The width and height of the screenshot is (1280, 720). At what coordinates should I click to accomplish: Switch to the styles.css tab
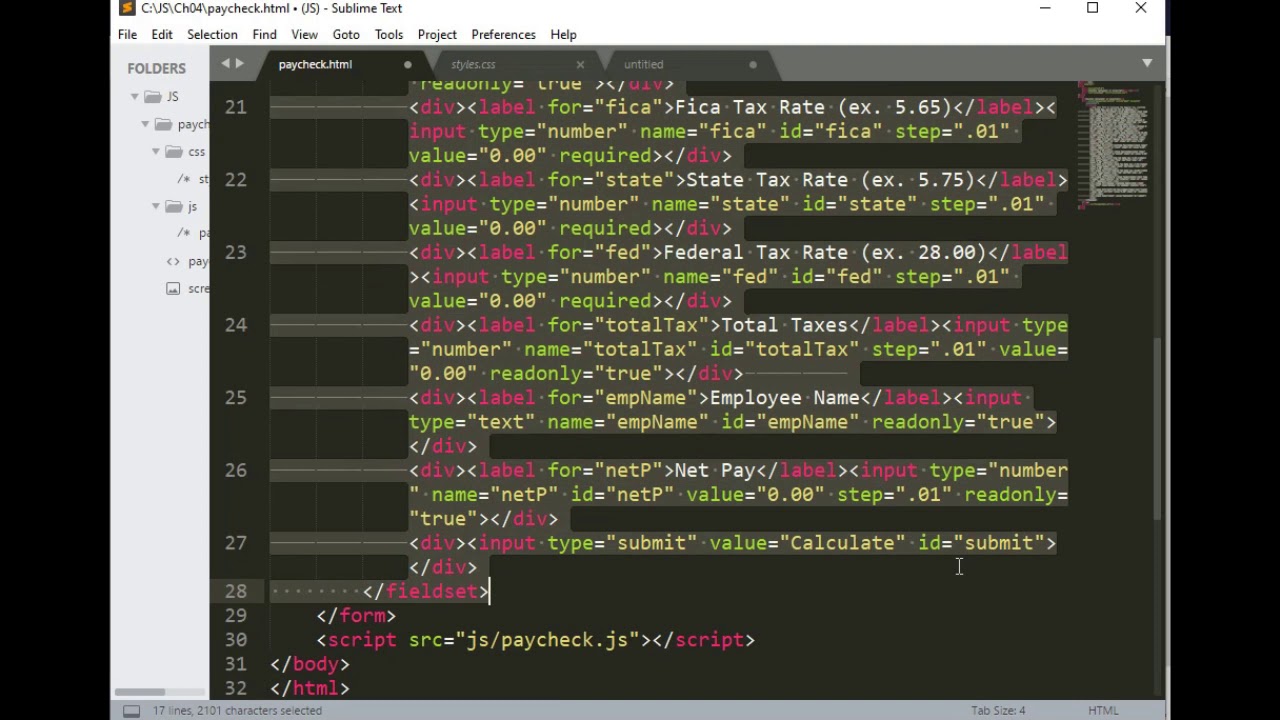[473, 64]
